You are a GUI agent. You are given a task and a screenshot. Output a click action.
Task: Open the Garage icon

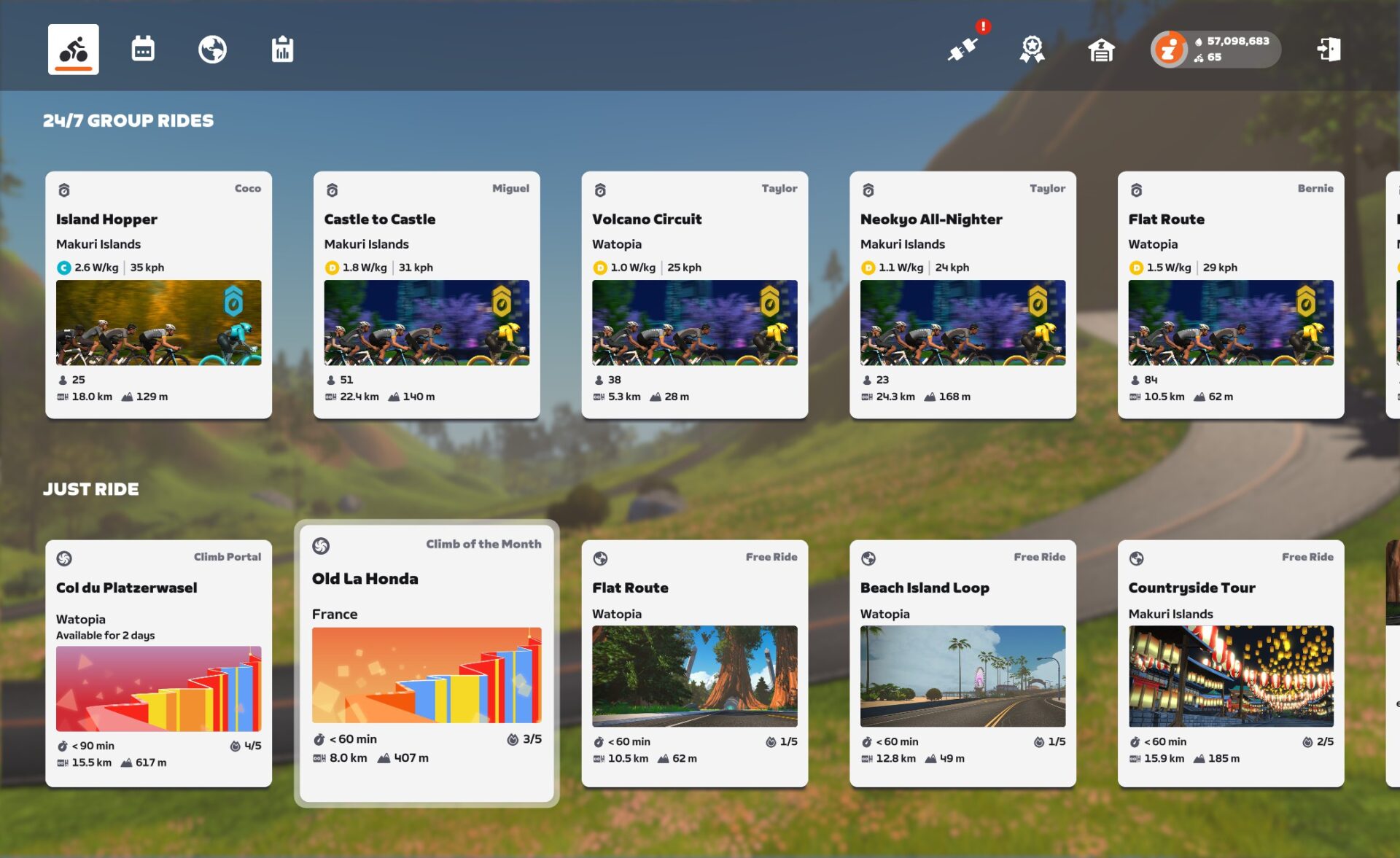[1100, 50]
